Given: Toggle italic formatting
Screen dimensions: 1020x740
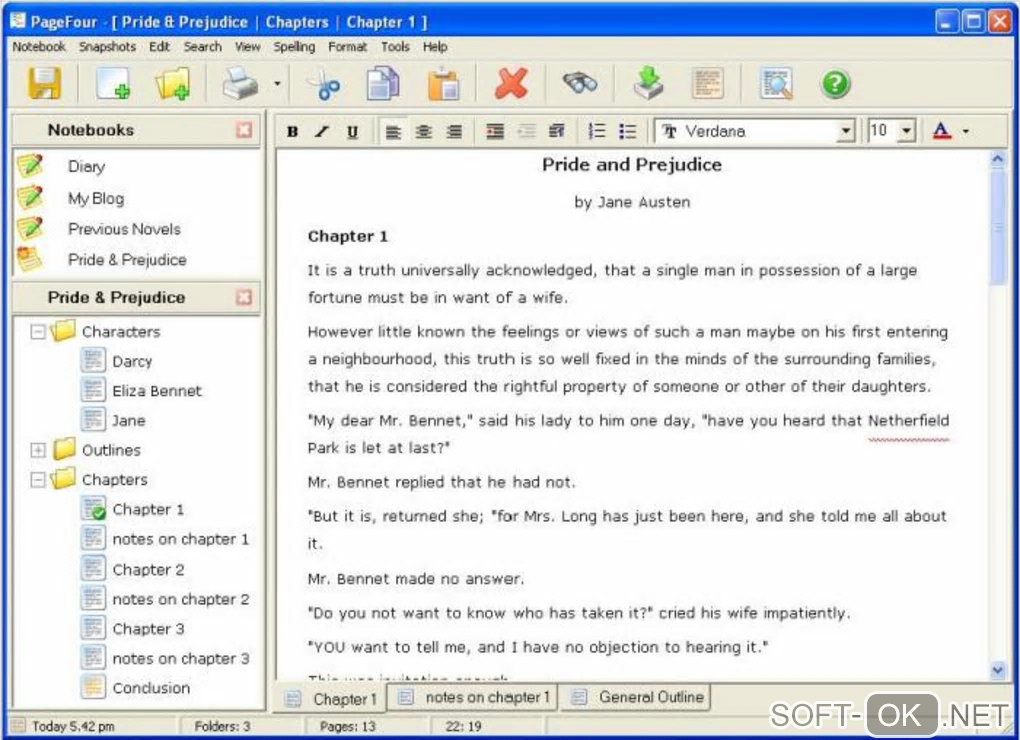Looking at the screenshot, I should [x=322, y=132].
